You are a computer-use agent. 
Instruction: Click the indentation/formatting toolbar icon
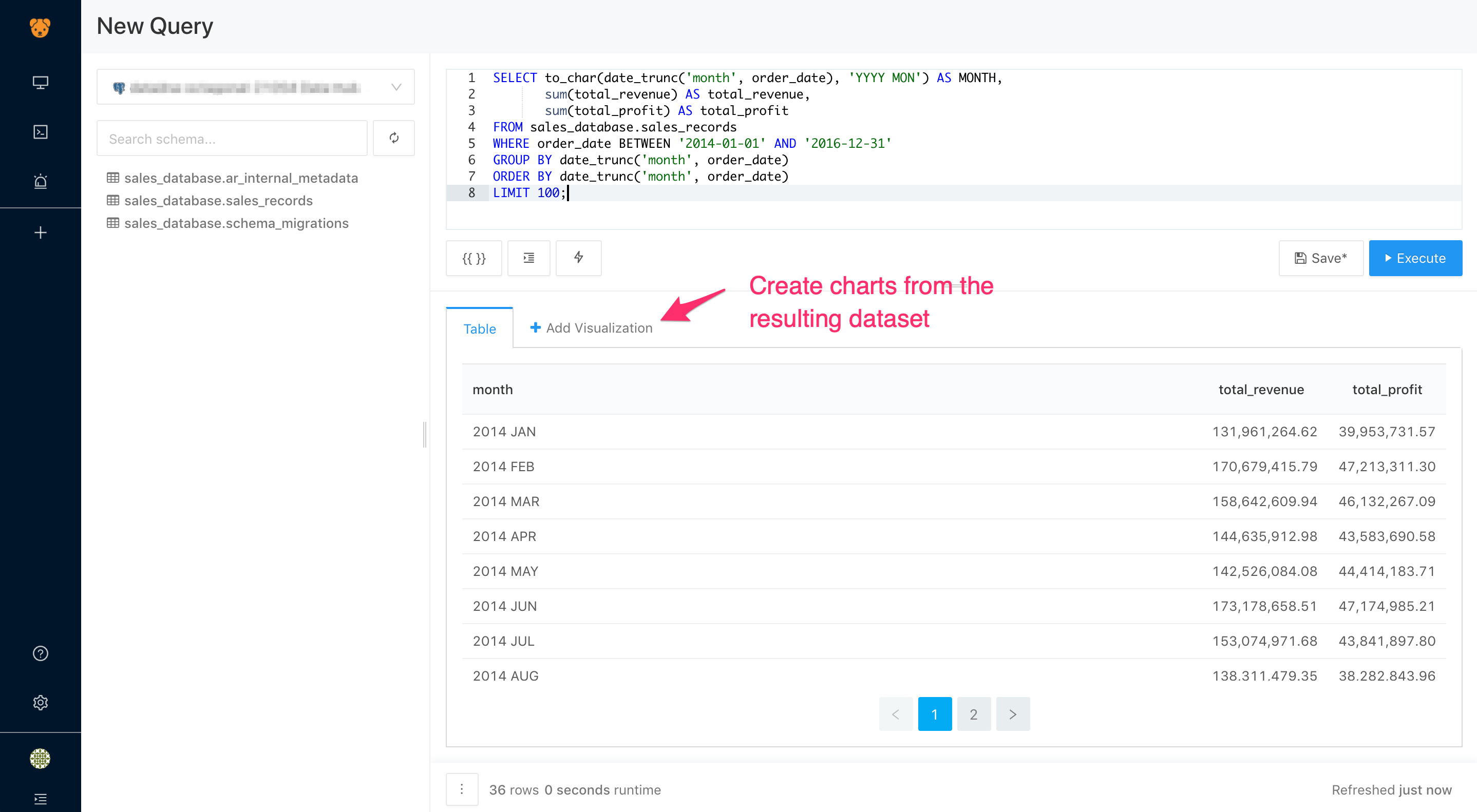[528, 257]
